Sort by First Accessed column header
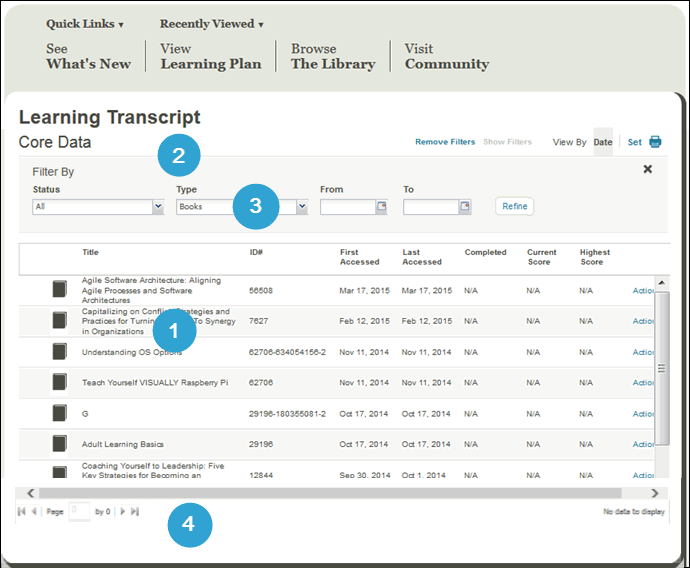 point(359,257)
